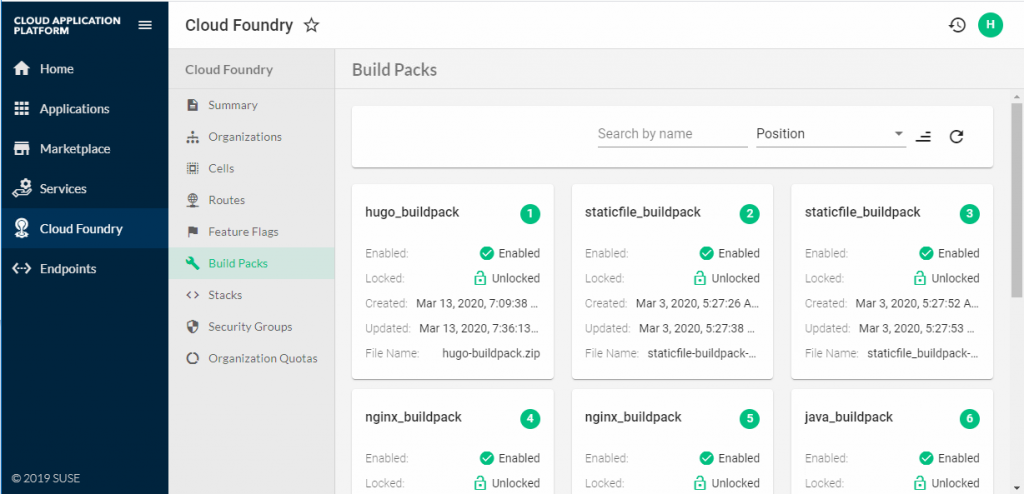
Task: Click the Endpoints icon in left navigation
Action: click(x=21, y=269)
